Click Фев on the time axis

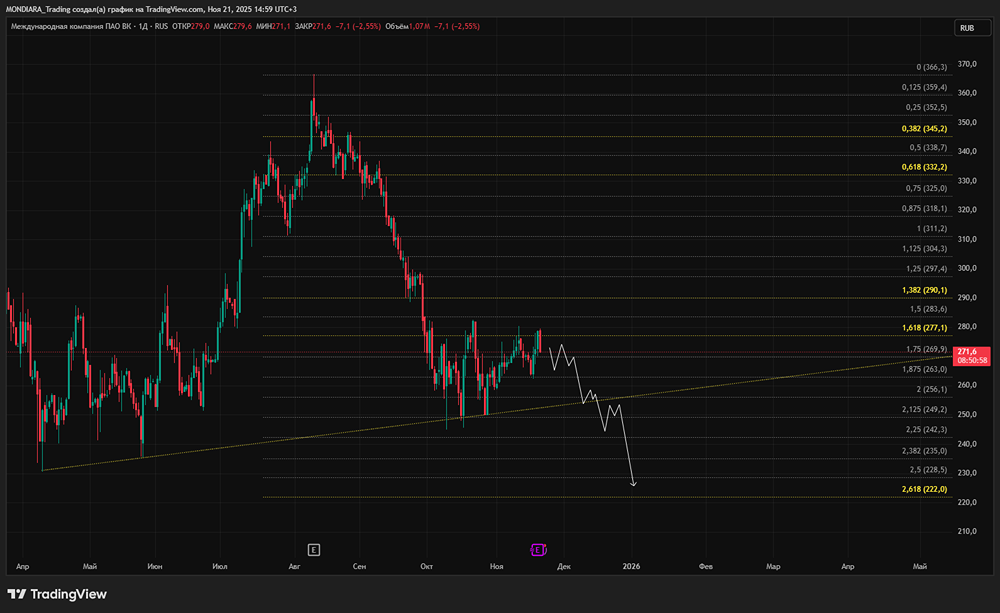coord(705,566)
